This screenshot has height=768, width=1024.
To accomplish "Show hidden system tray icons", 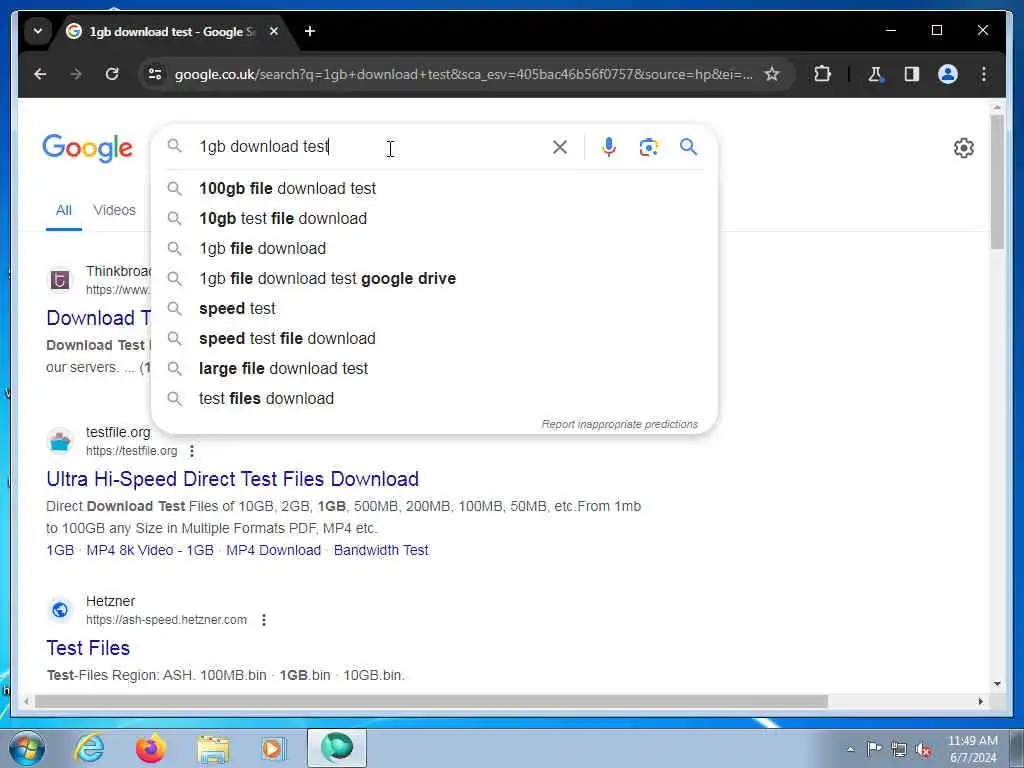I will coord(850,749).
